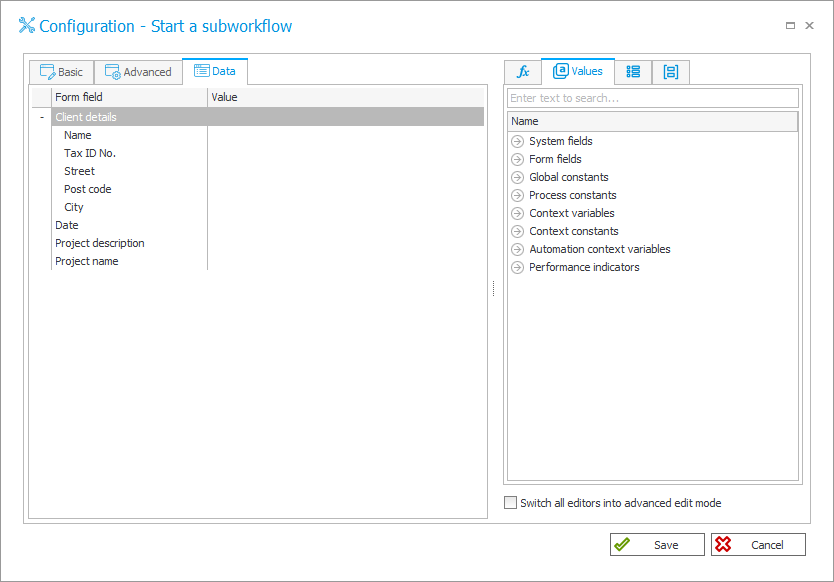Expand the Performance indicators node
Screen dimensions: 834x582
pyautogui.click(x=517, y=268)
